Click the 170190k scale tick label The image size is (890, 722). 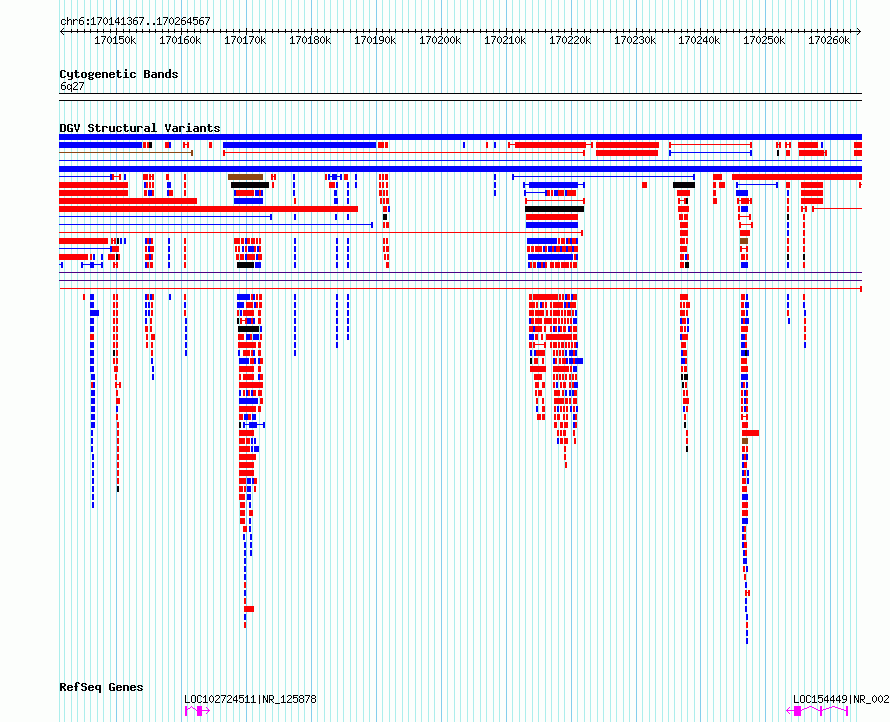point(375,40)
